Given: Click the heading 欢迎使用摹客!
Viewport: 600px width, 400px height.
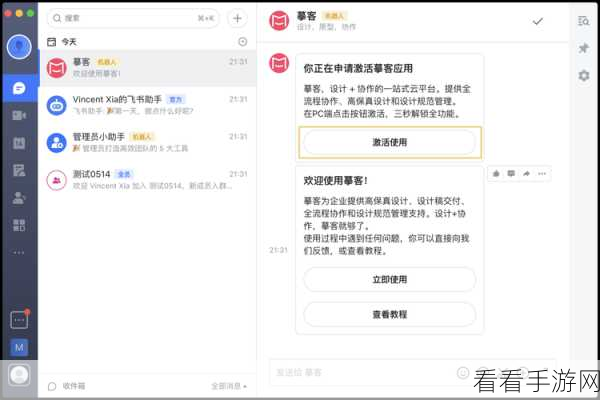Looking at the screenshot, I should point(336,180).
